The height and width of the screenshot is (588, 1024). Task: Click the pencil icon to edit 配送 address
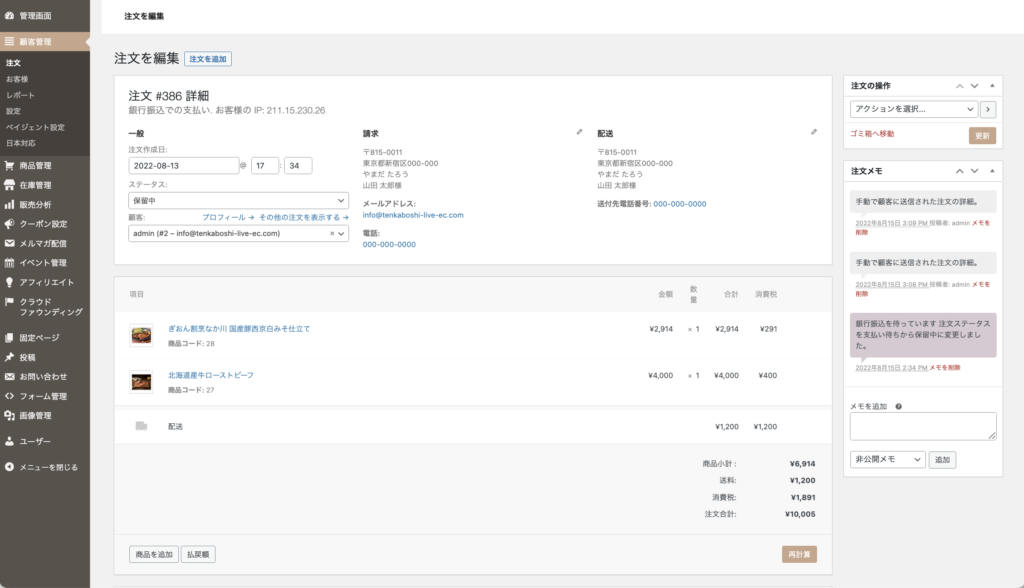coord(814,132)
